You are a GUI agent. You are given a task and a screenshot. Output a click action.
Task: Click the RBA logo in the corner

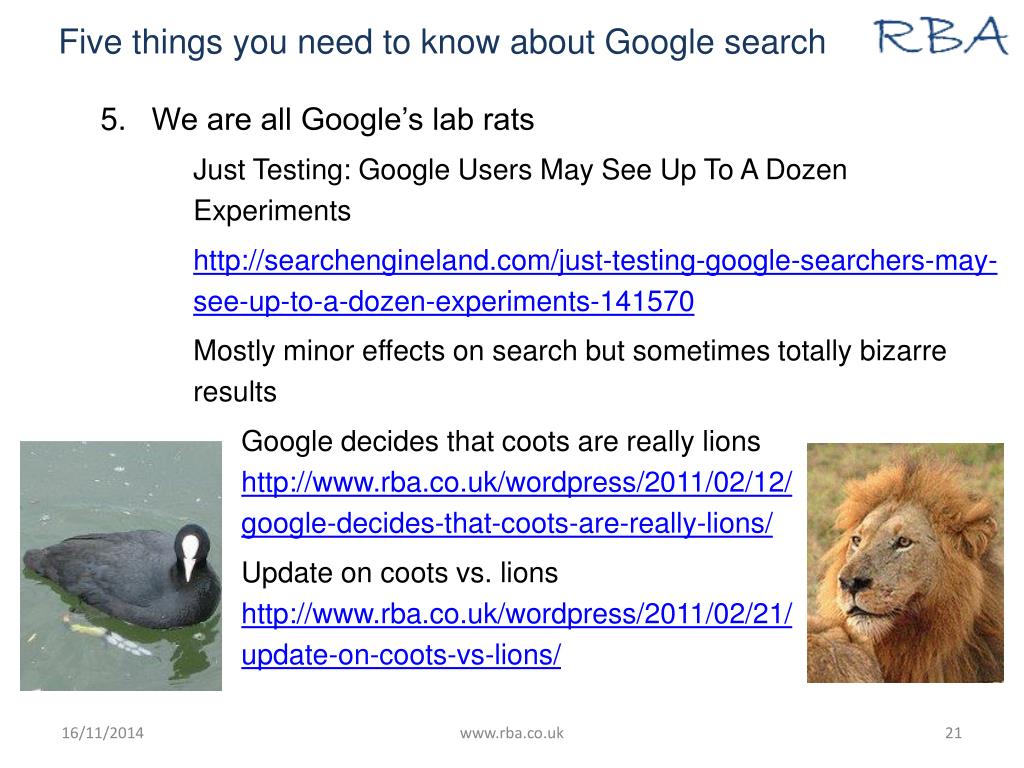pyautogui.click(x=942, y=36)
